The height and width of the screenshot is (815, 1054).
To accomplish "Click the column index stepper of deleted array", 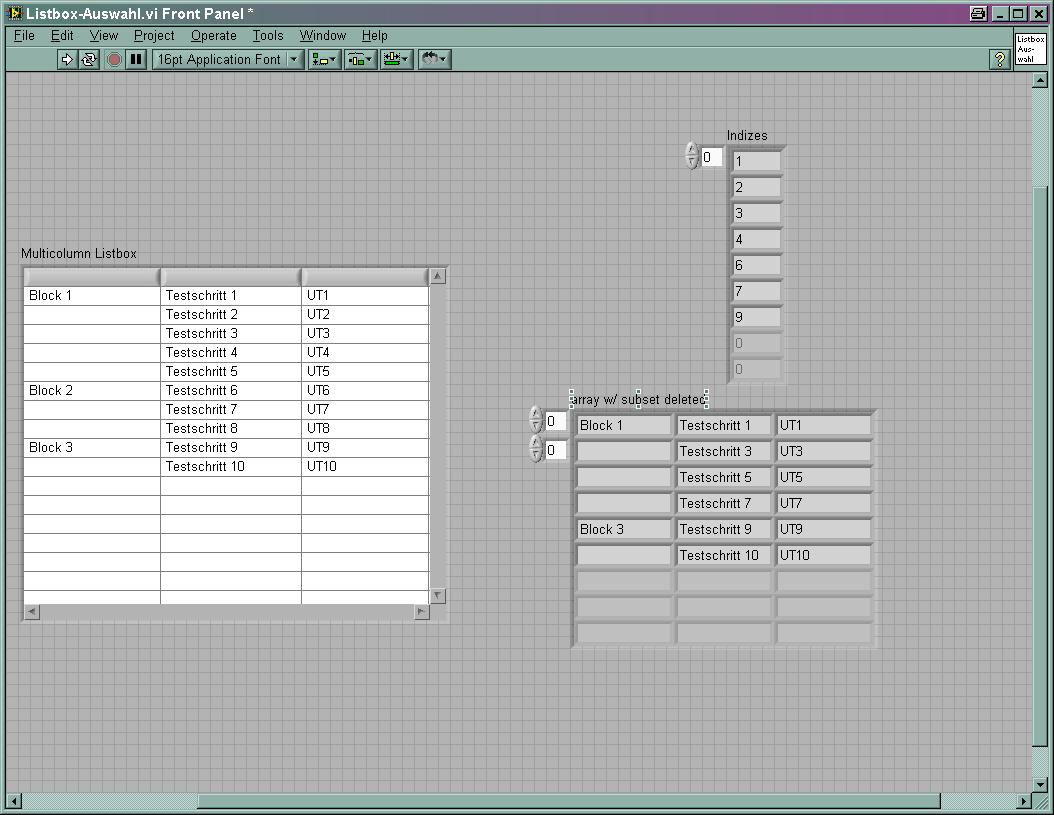I will [536, 449].
